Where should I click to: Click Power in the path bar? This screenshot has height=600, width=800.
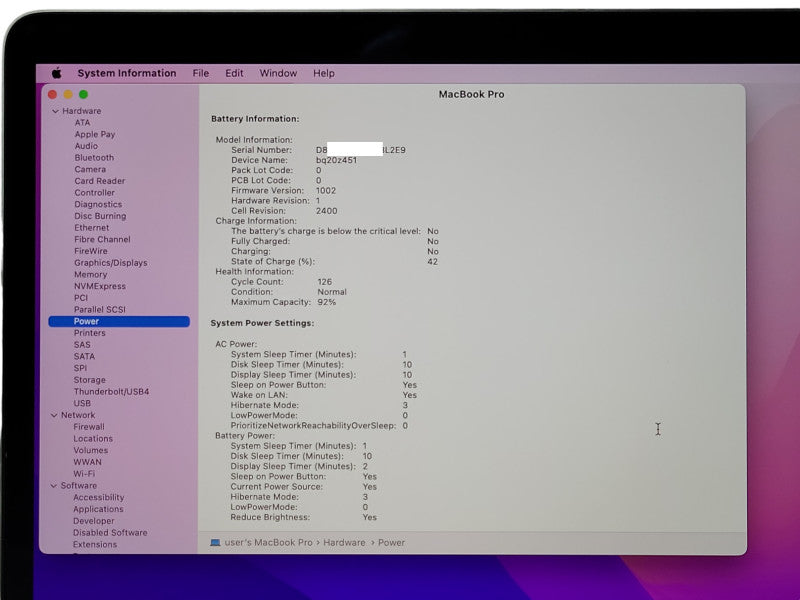pos(391,542)
